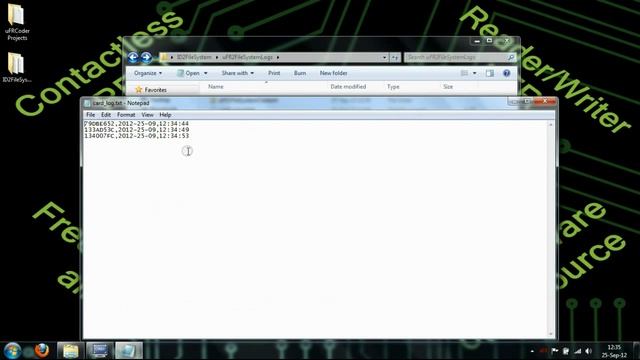Viewport: 640px width, 360px height.
Task: Open Notepad View menu
Action: 147,115
